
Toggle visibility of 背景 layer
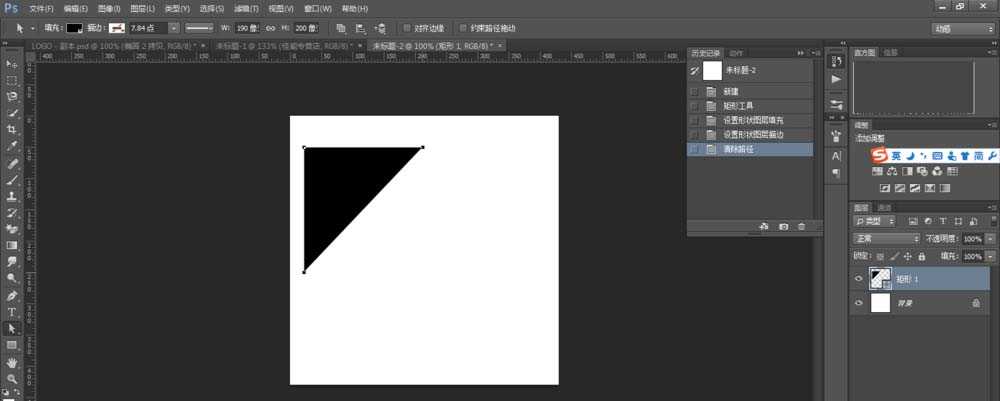point(858,302)
